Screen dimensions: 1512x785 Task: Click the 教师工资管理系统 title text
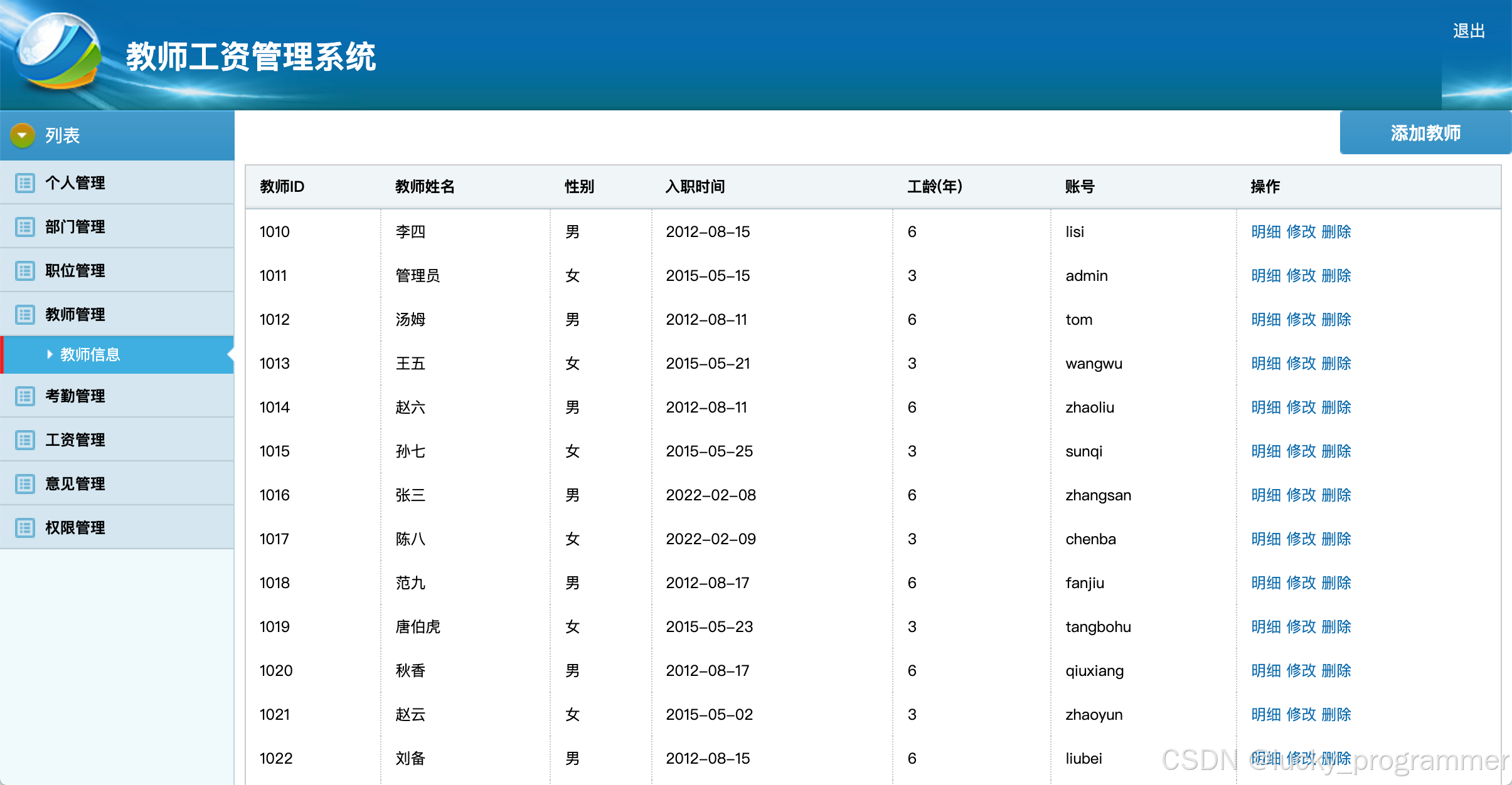(251, 57)
